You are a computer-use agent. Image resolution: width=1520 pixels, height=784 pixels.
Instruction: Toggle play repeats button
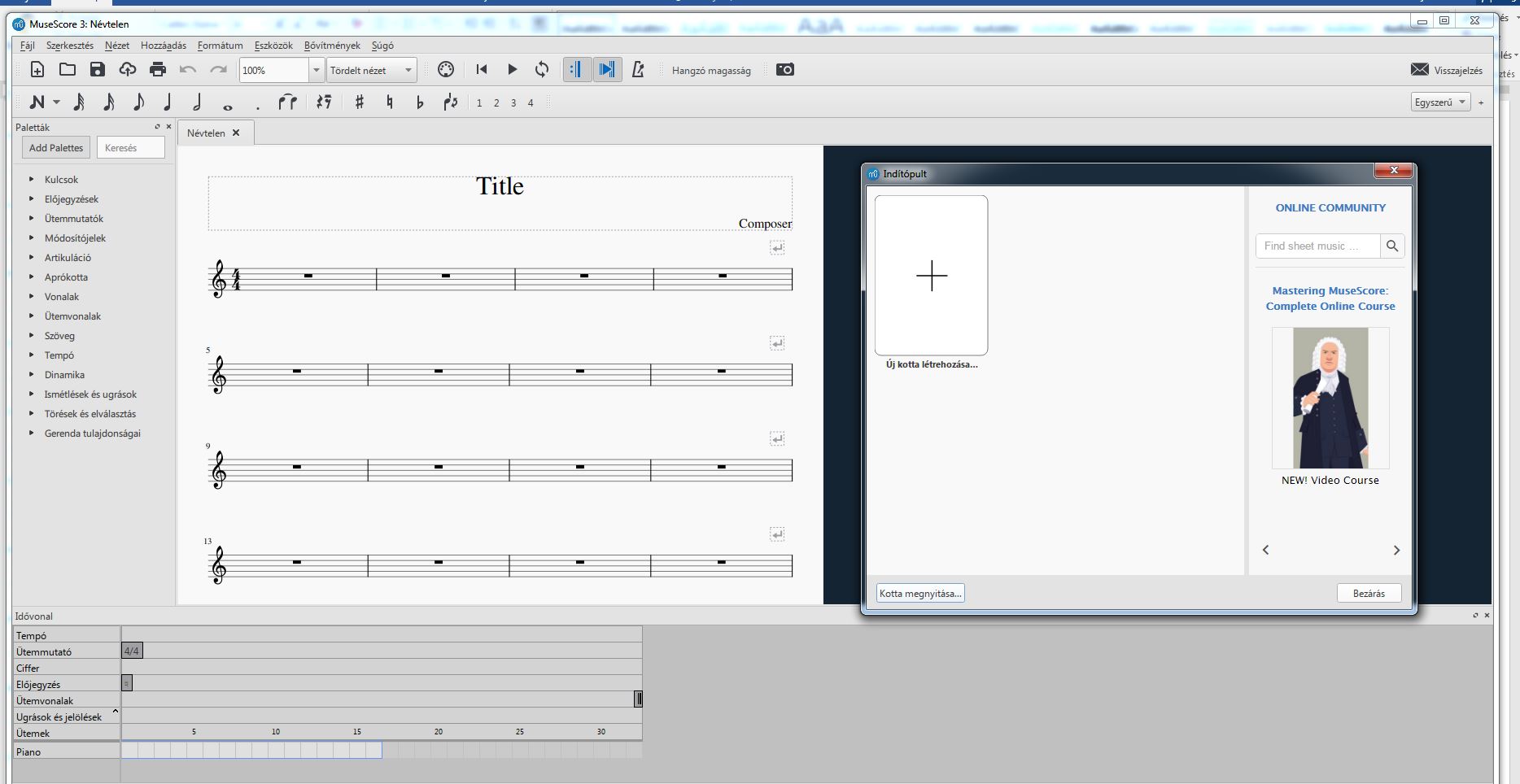576,70
